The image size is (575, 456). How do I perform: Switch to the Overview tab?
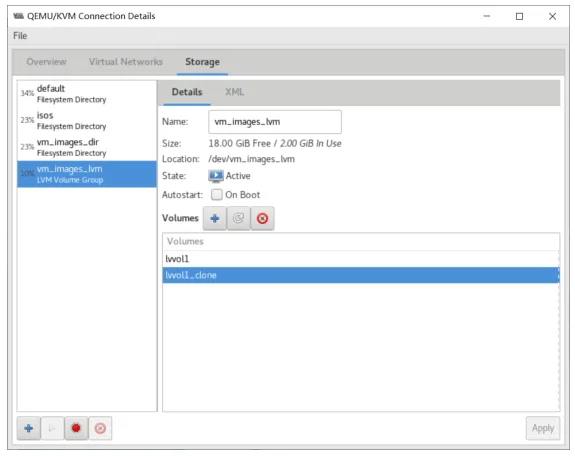46,62
